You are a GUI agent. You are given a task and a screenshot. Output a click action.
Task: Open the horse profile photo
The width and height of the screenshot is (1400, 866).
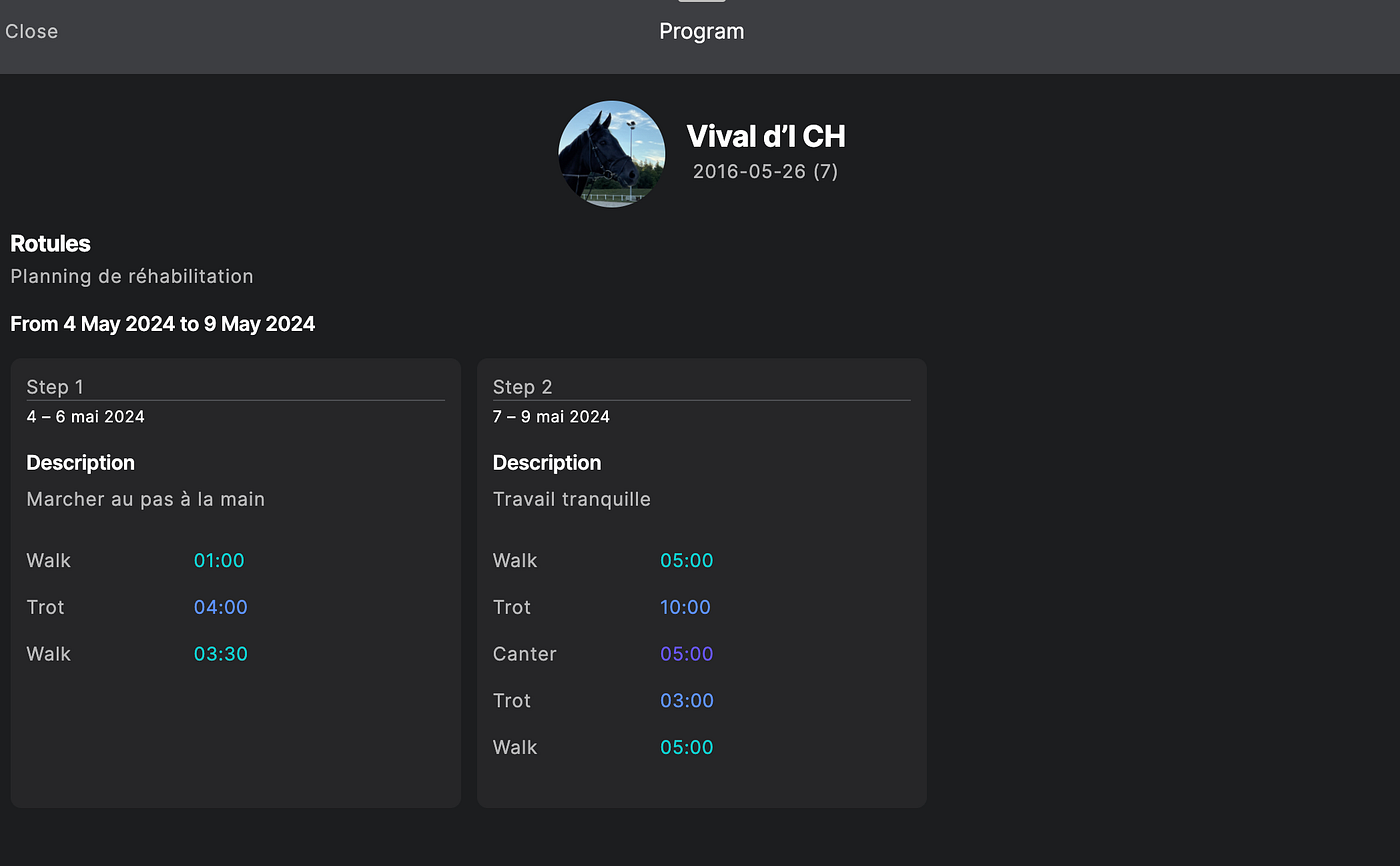(611, 154)
